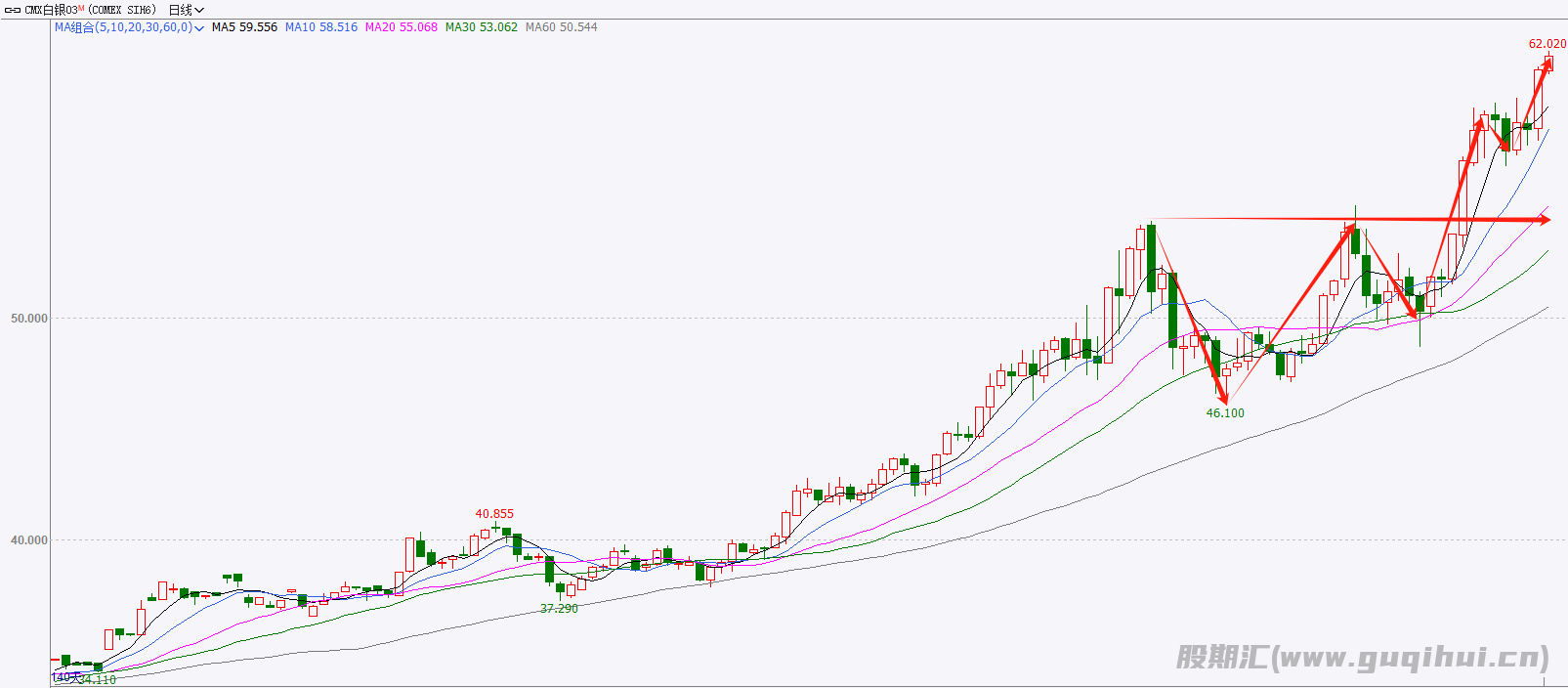
Task: Click the chain link icon beside contract name
Action: [13, 10]
